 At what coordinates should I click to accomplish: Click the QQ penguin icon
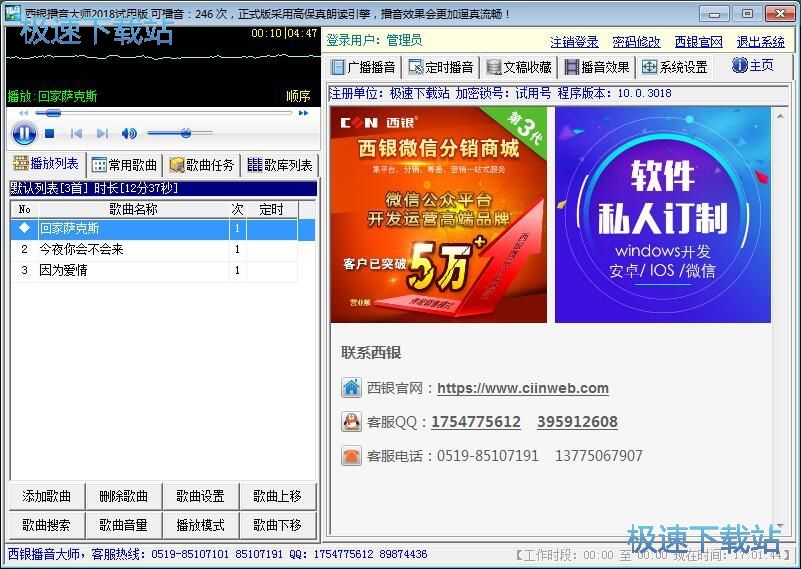pos(351,422)
